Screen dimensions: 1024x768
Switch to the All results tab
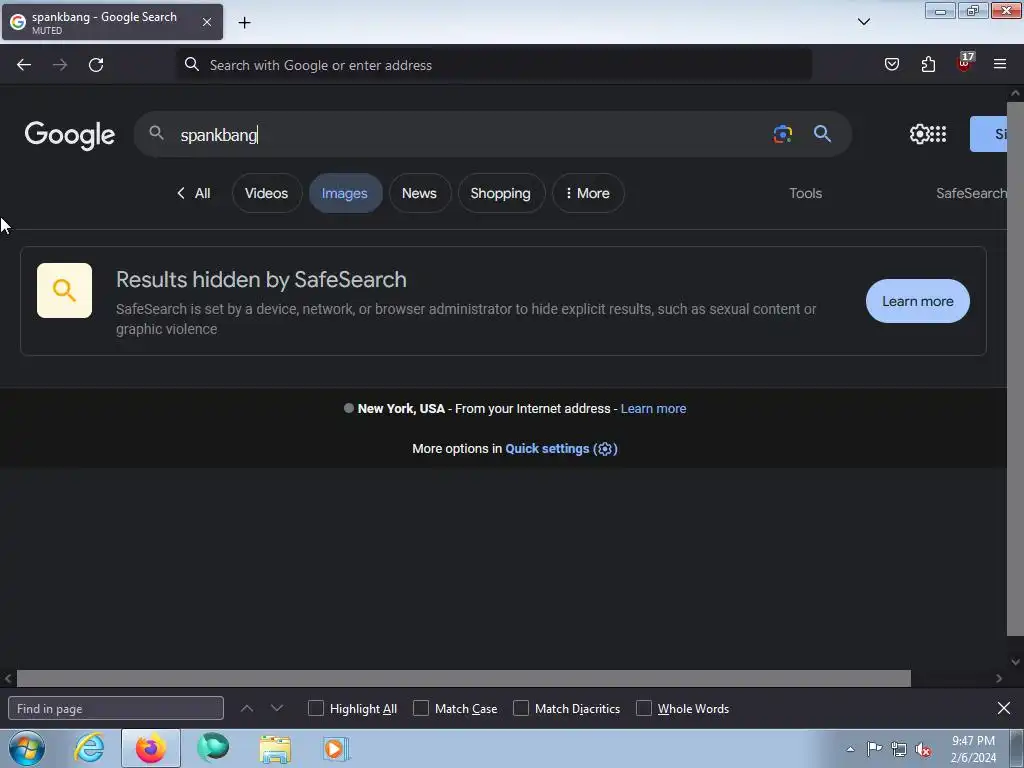click(x=194, y=193)
